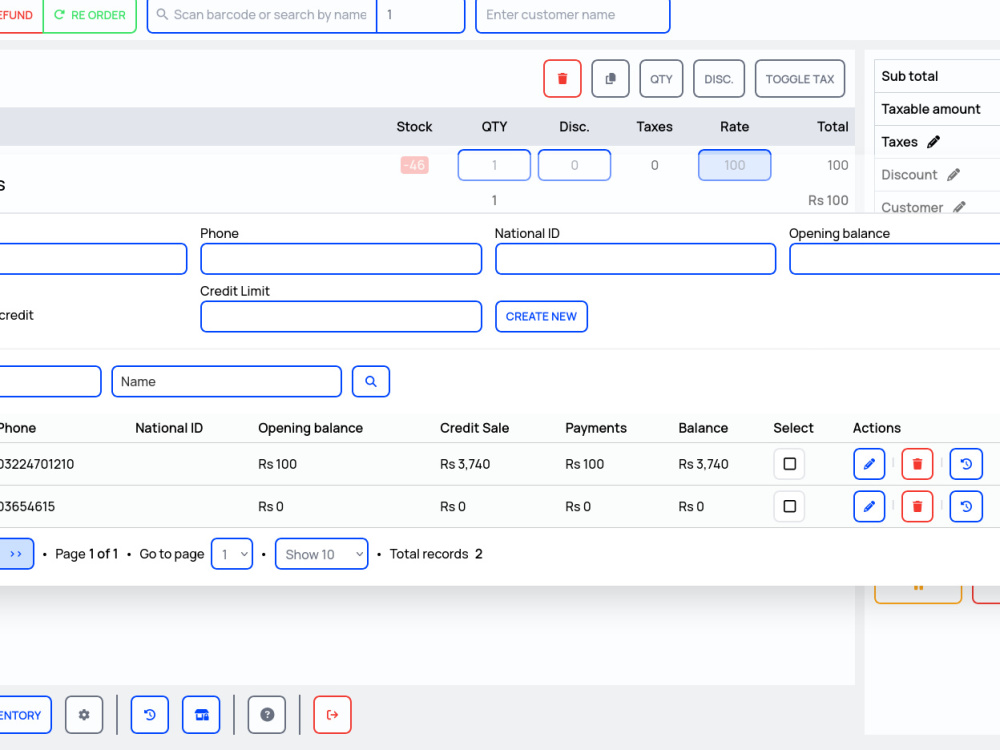
Task: Click the Rs 3,740 Credit Sale cell
Action: [x=465, y=464]
